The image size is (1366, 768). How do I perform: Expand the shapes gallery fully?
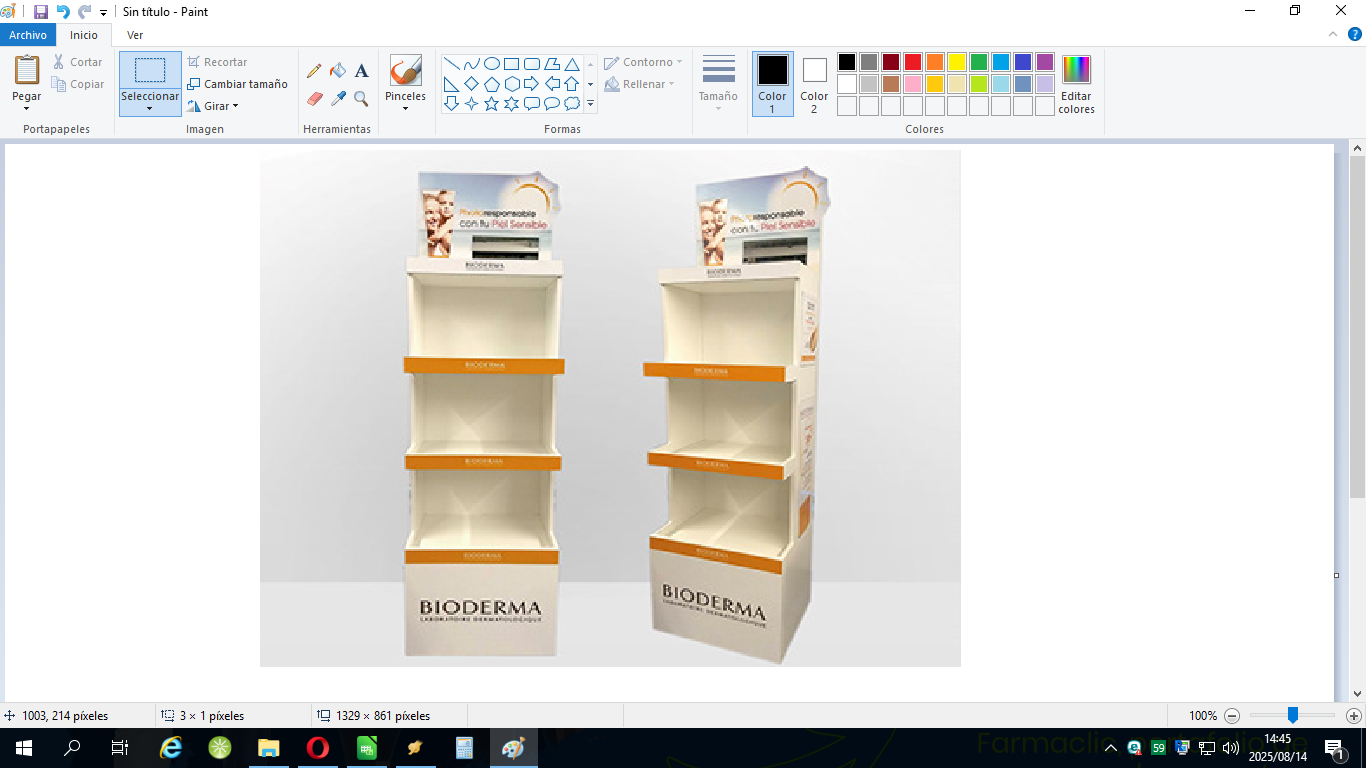click(x=590, y=104)
